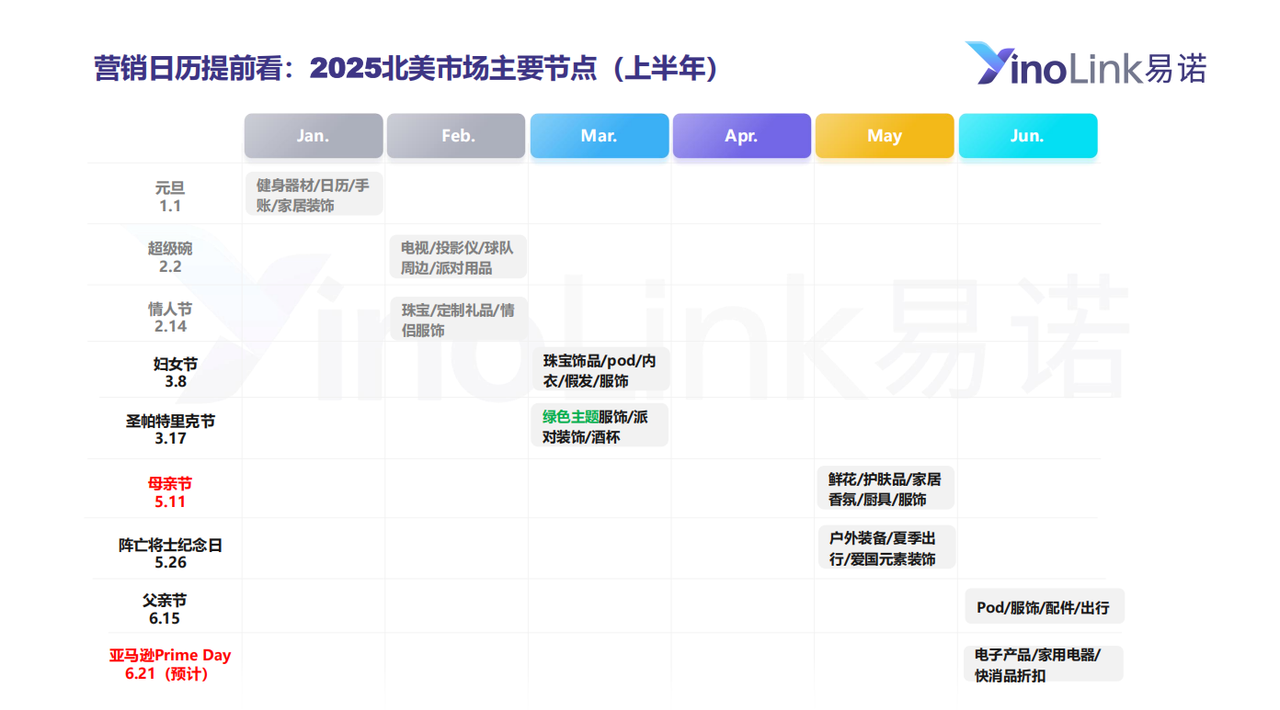Image resolution: width=1280 pixels, height=710 pixels.
Task: Select the Mar. month header
Action: click(x=599, y=136)
